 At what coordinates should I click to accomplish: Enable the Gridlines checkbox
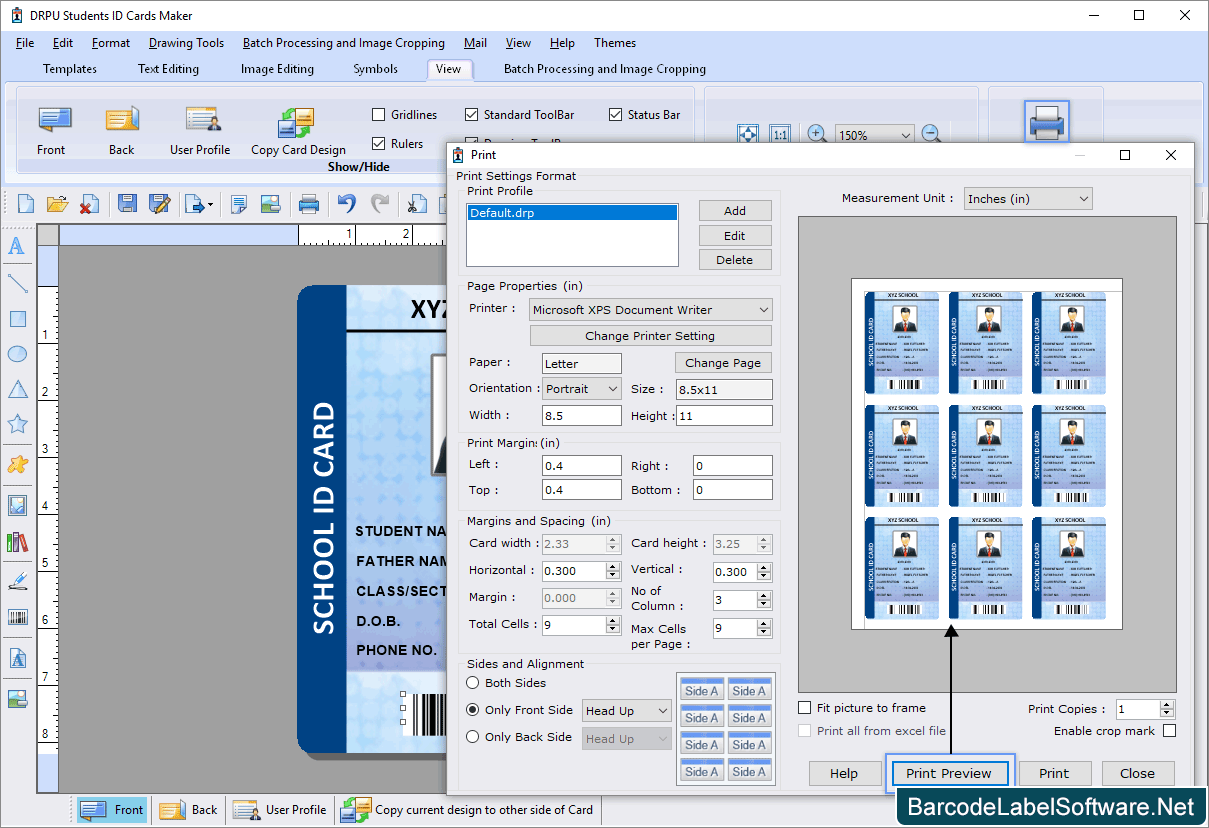point(378,114)
